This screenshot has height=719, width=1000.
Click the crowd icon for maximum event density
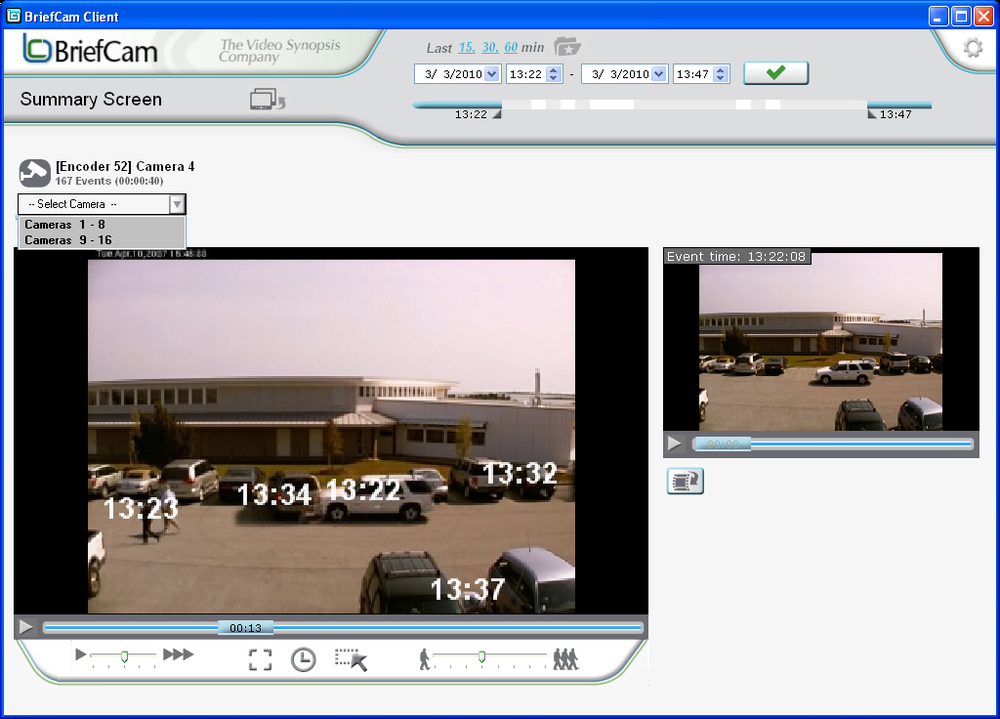click(565, 658)
